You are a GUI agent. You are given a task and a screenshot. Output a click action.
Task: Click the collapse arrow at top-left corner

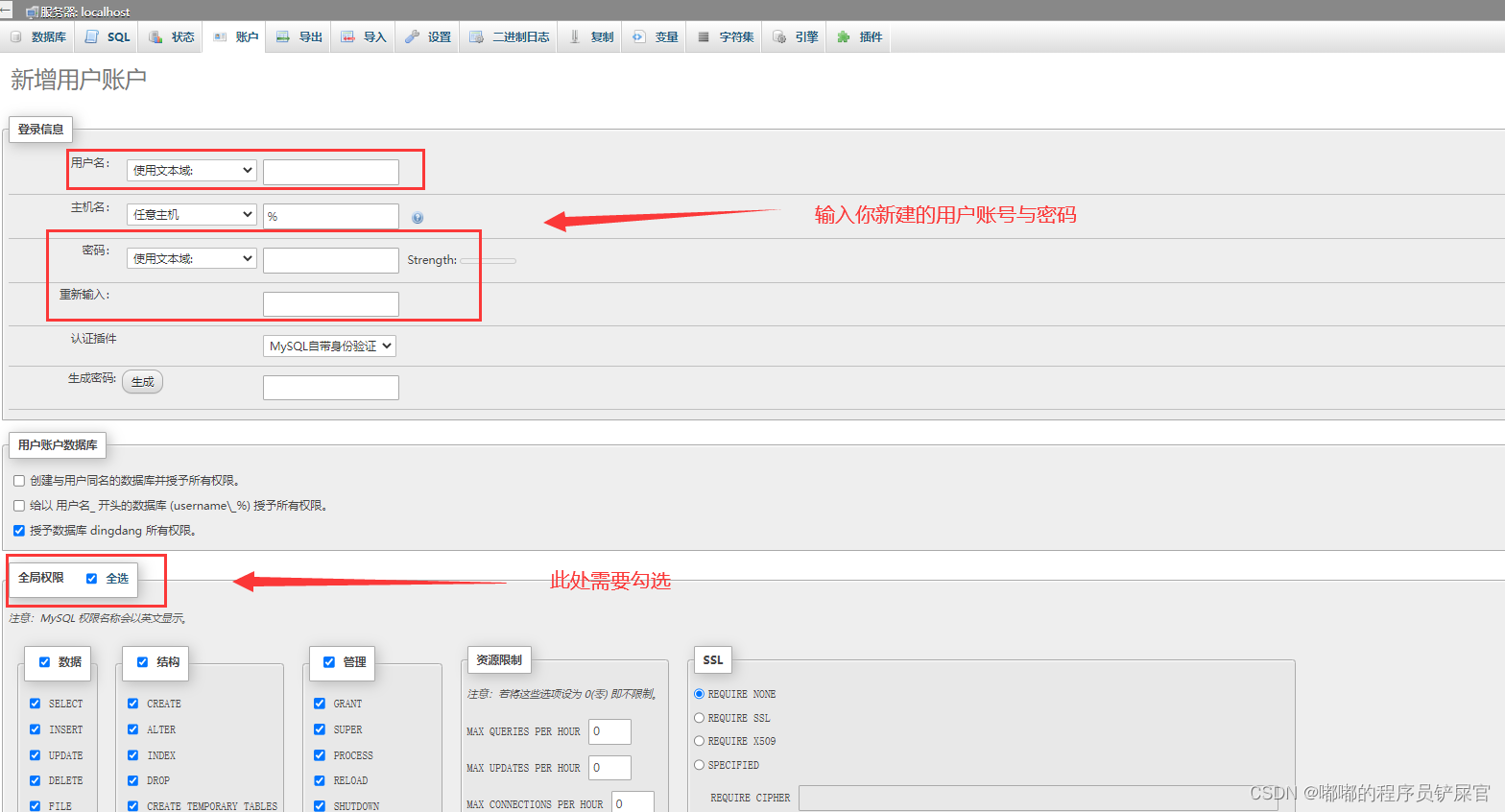click(5, 10)
